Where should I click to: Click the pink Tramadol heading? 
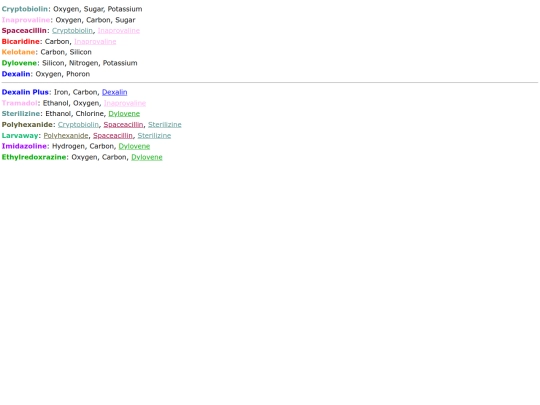coord(20,103)
